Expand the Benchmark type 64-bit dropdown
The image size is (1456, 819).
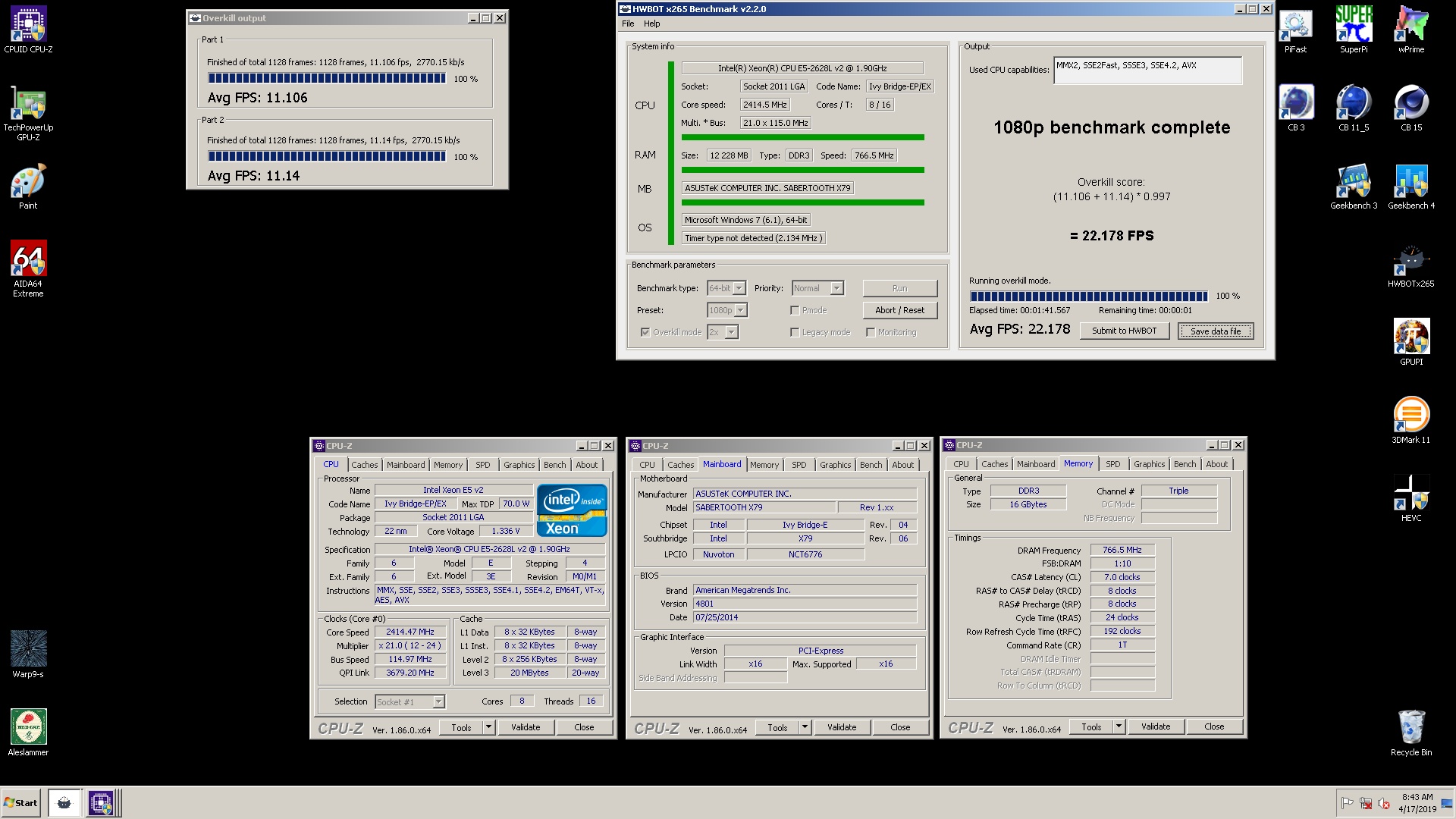tap(739, 288)
